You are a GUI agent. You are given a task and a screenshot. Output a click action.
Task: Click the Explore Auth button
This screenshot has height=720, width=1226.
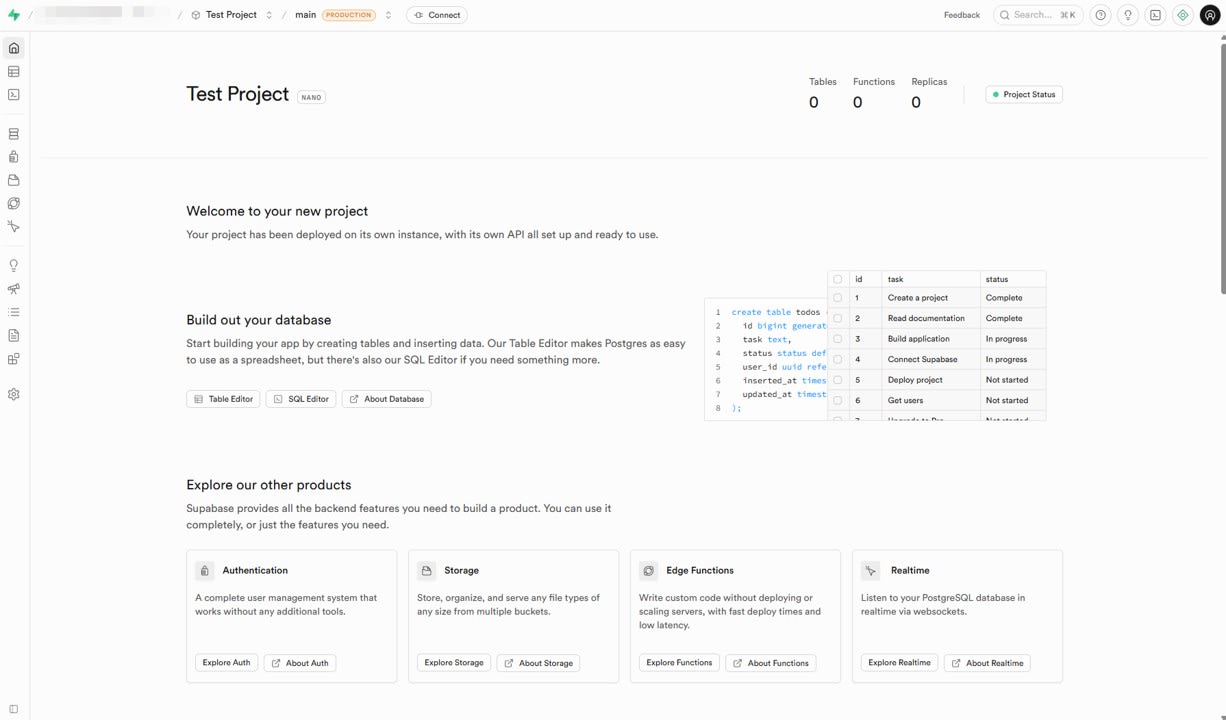226,662
